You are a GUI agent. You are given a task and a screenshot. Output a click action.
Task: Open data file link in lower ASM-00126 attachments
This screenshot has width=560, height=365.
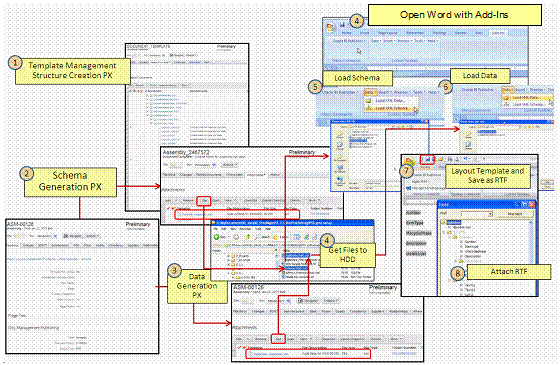(x=271, y=354)
